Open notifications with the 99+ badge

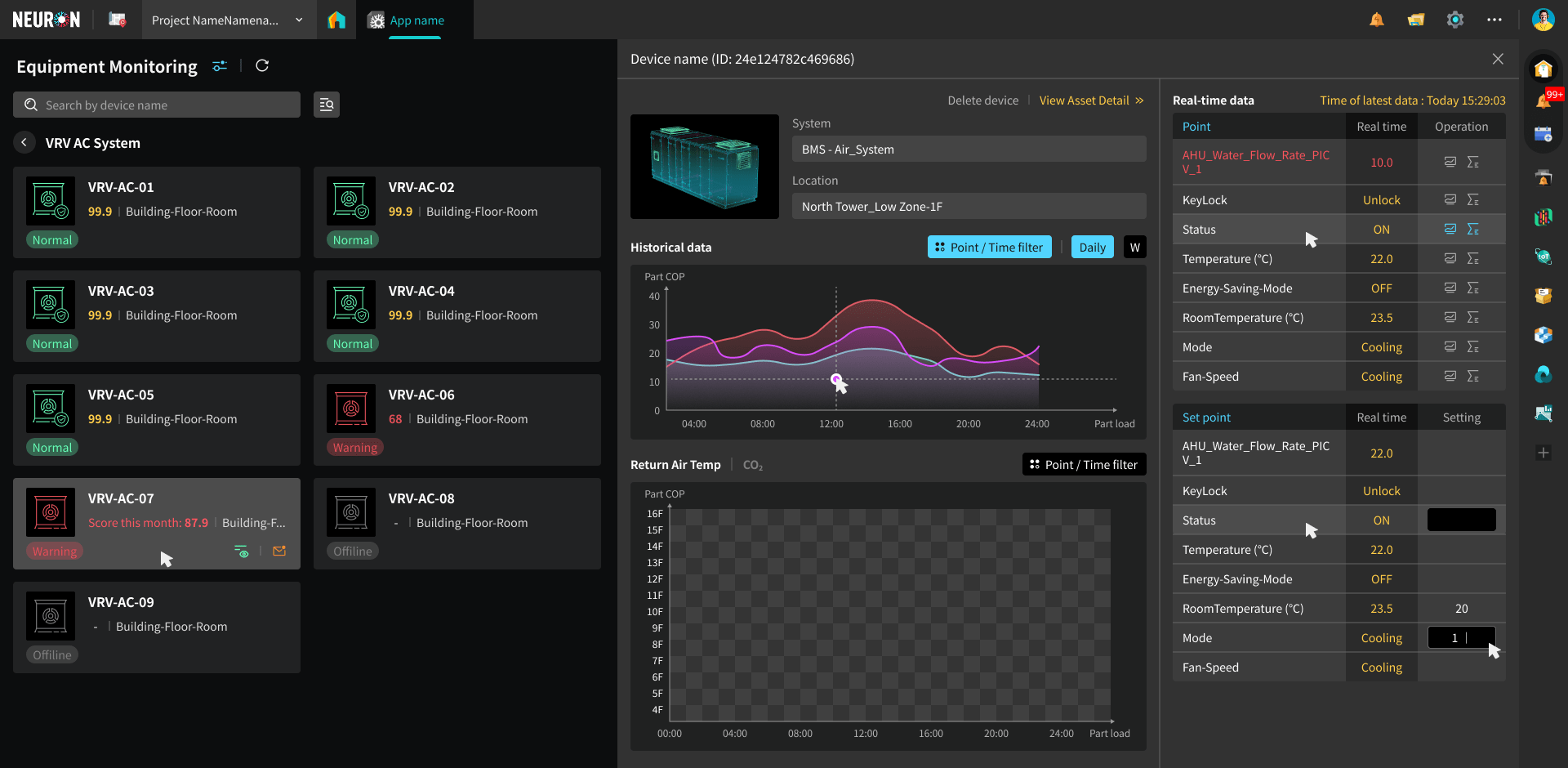coord(1543,98)
